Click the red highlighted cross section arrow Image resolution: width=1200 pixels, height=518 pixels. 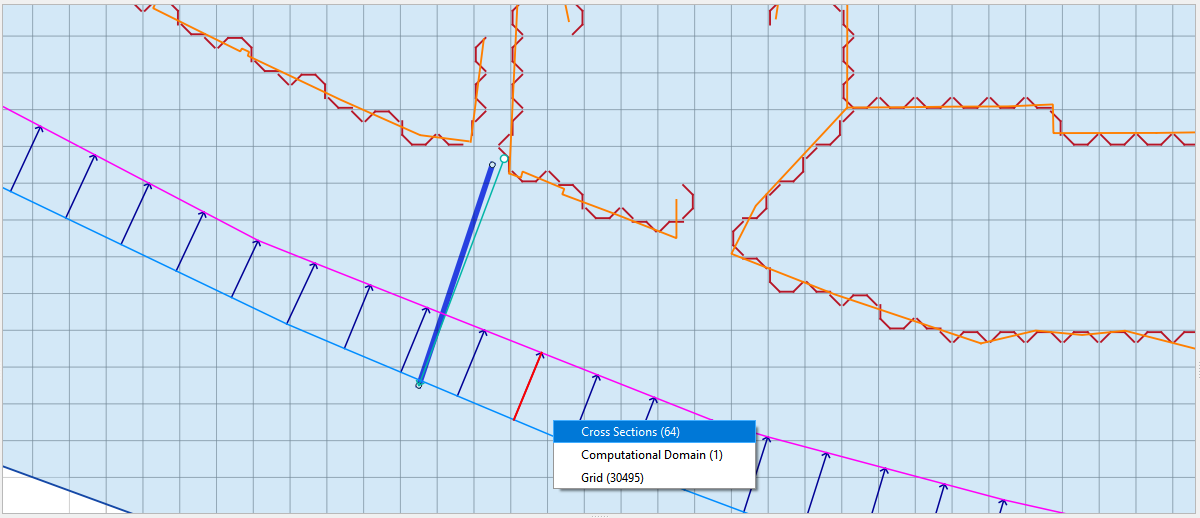click(528, 386)
